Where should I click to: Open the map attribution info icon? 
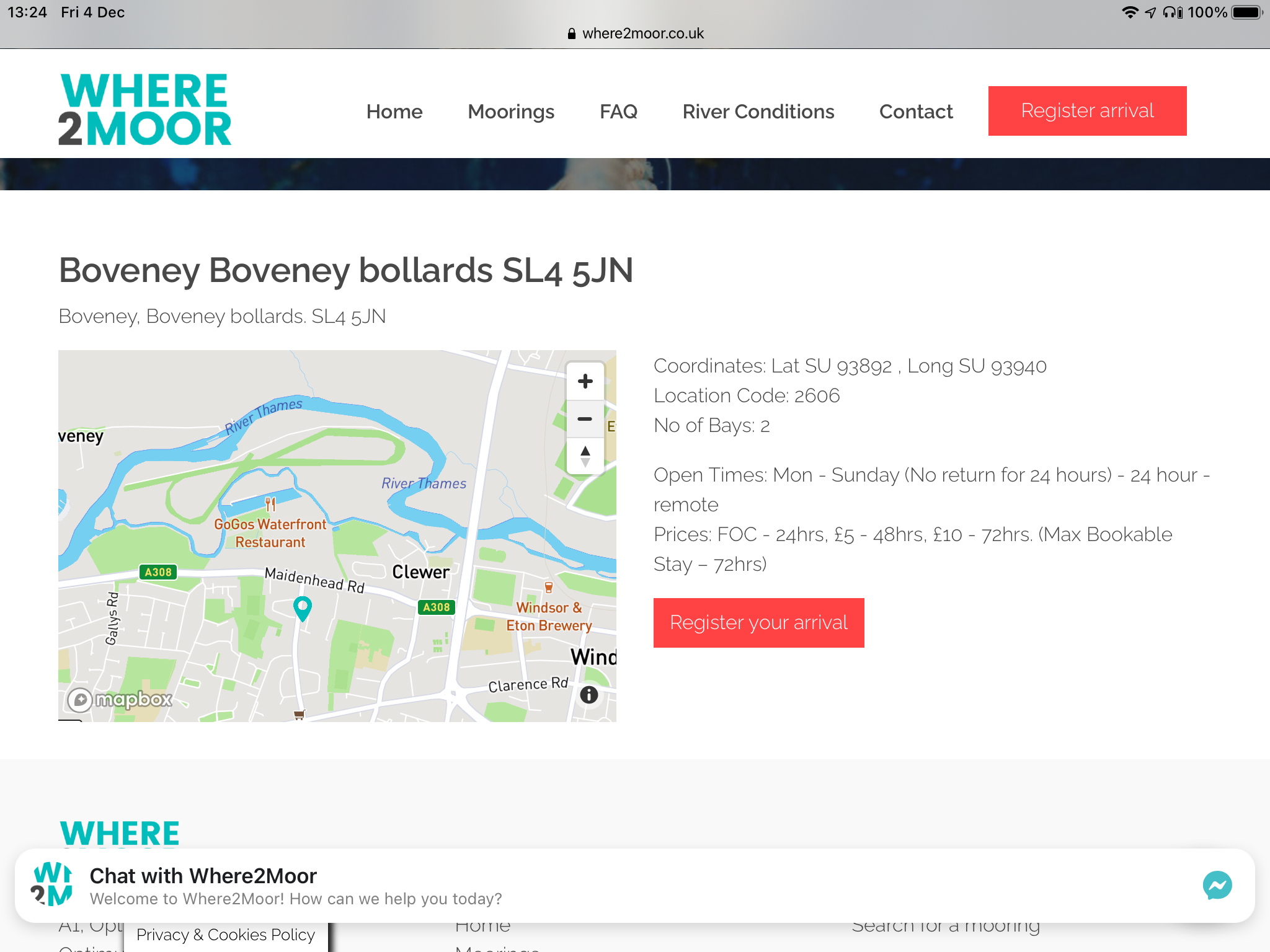(x=588, y=695)
